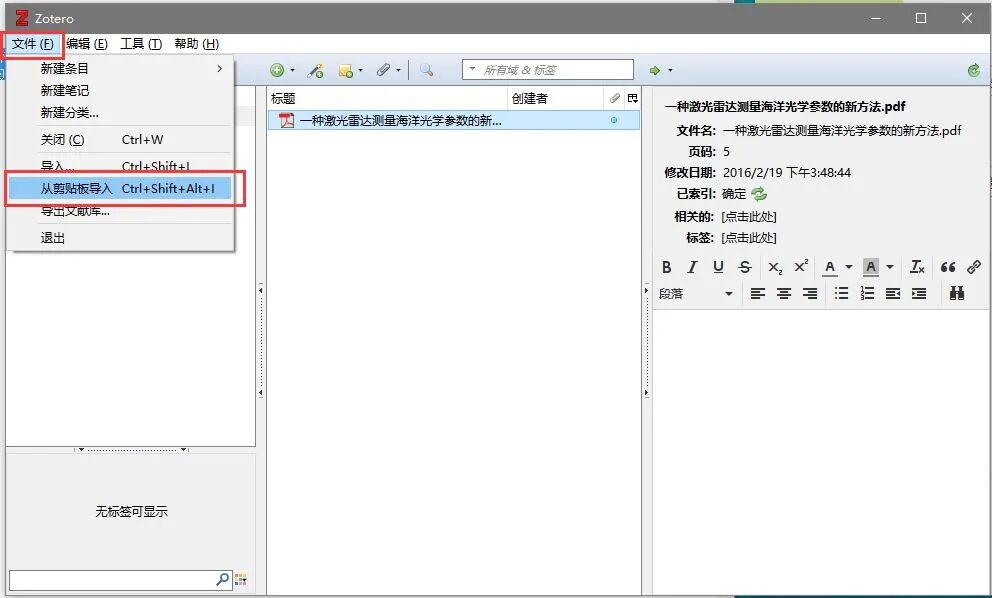Click the binoculars find and replace icon

(x=957, y=293)
